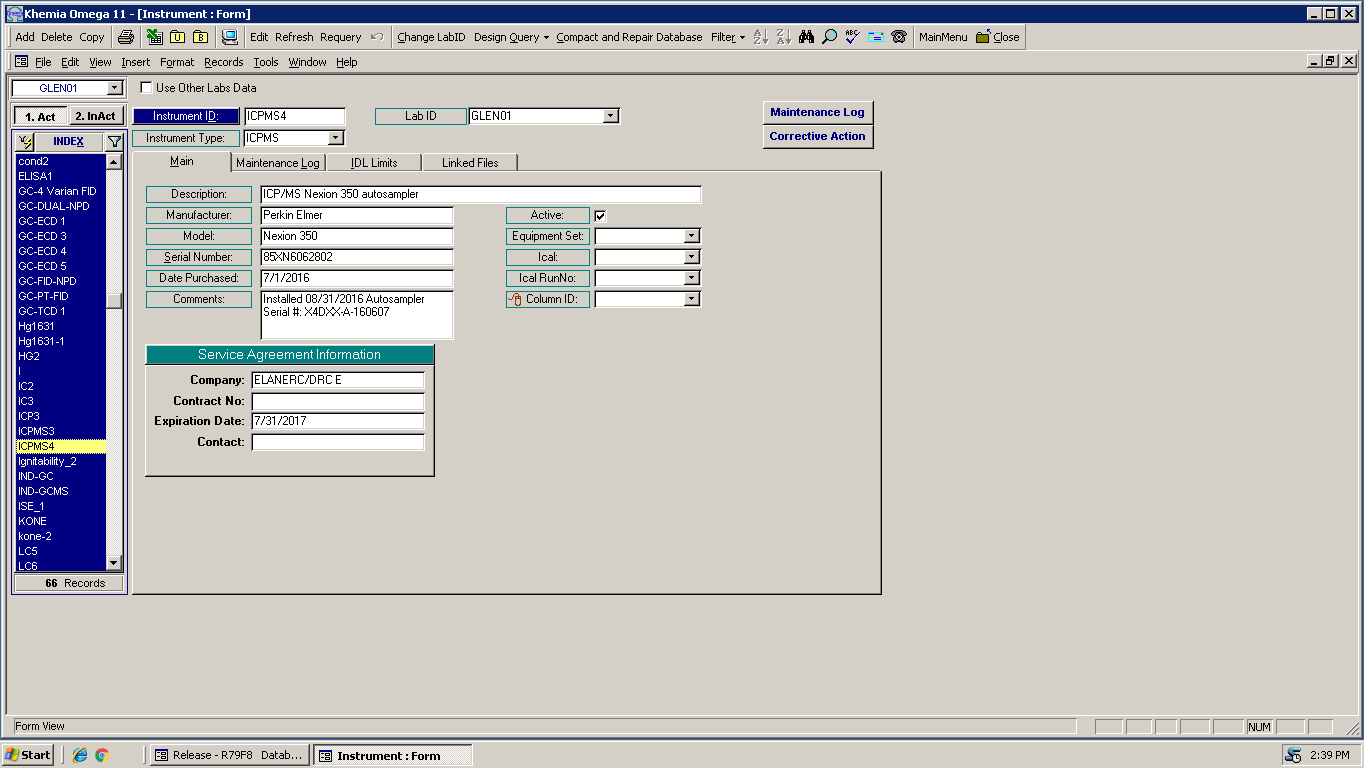Click the system tray clock-globe icon
The width and height of the screenshot is (1364, 768).
click(x=1294, y=755)
